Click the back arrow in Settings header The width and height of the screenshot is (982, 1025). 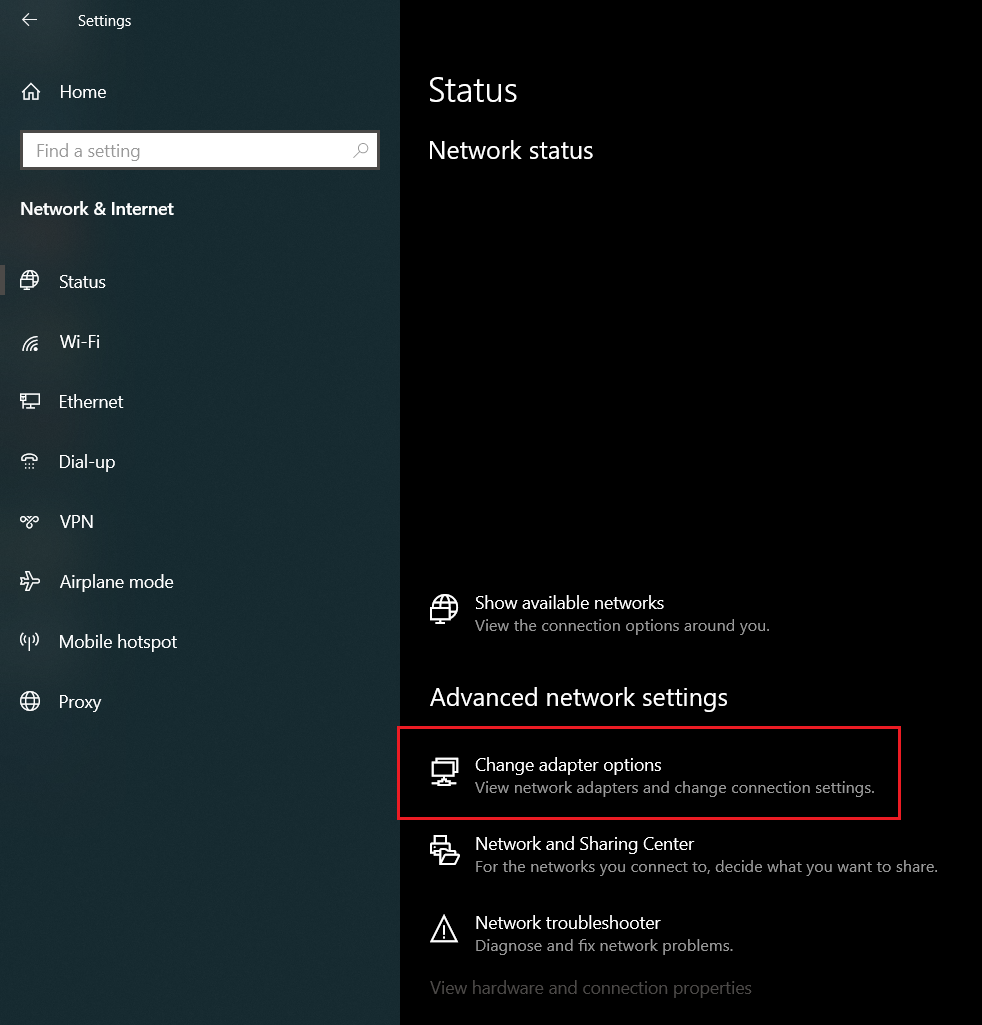29,20
